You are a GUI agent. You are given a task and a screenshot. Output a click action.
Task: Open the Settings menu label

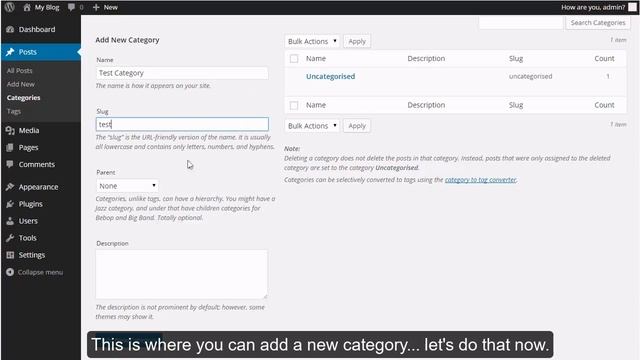[32, 255]
